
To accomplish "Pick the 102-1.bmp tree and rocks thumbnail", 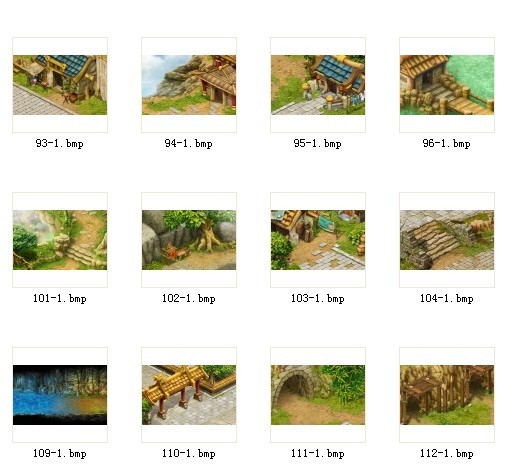I will coord(189,240).
